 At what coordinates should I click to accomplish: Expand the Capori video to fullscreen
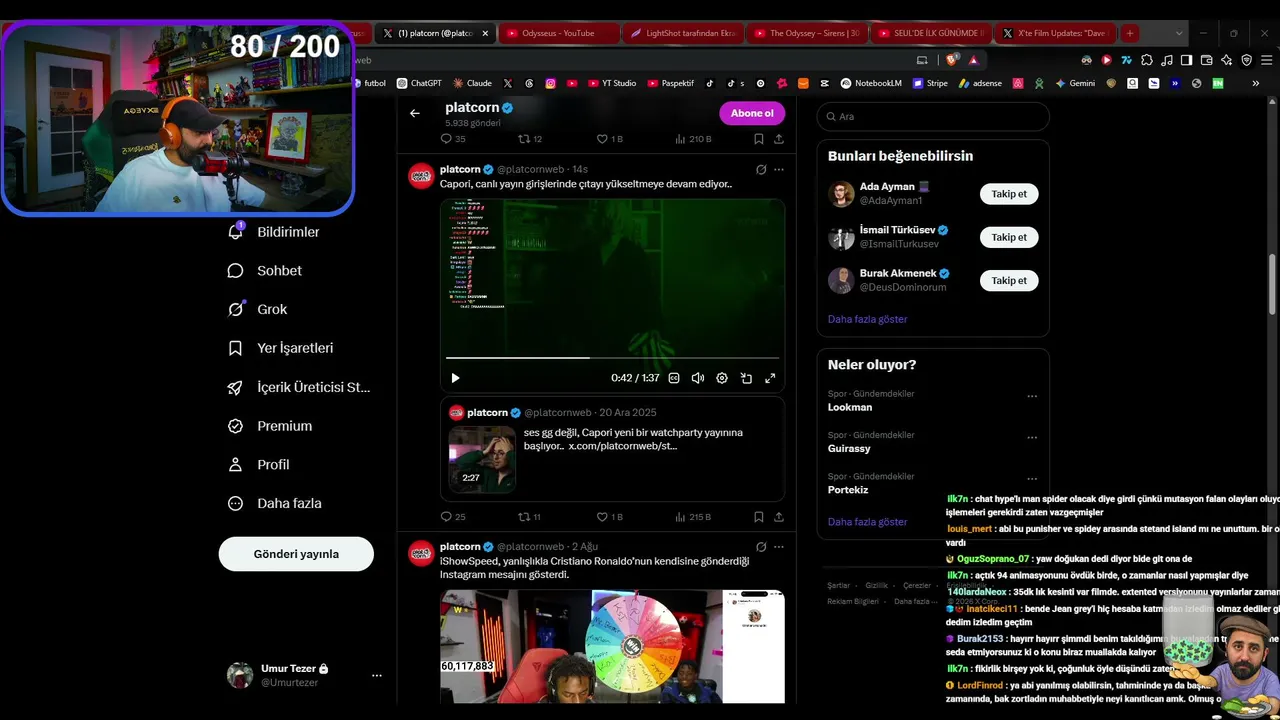tap(770, 378)
